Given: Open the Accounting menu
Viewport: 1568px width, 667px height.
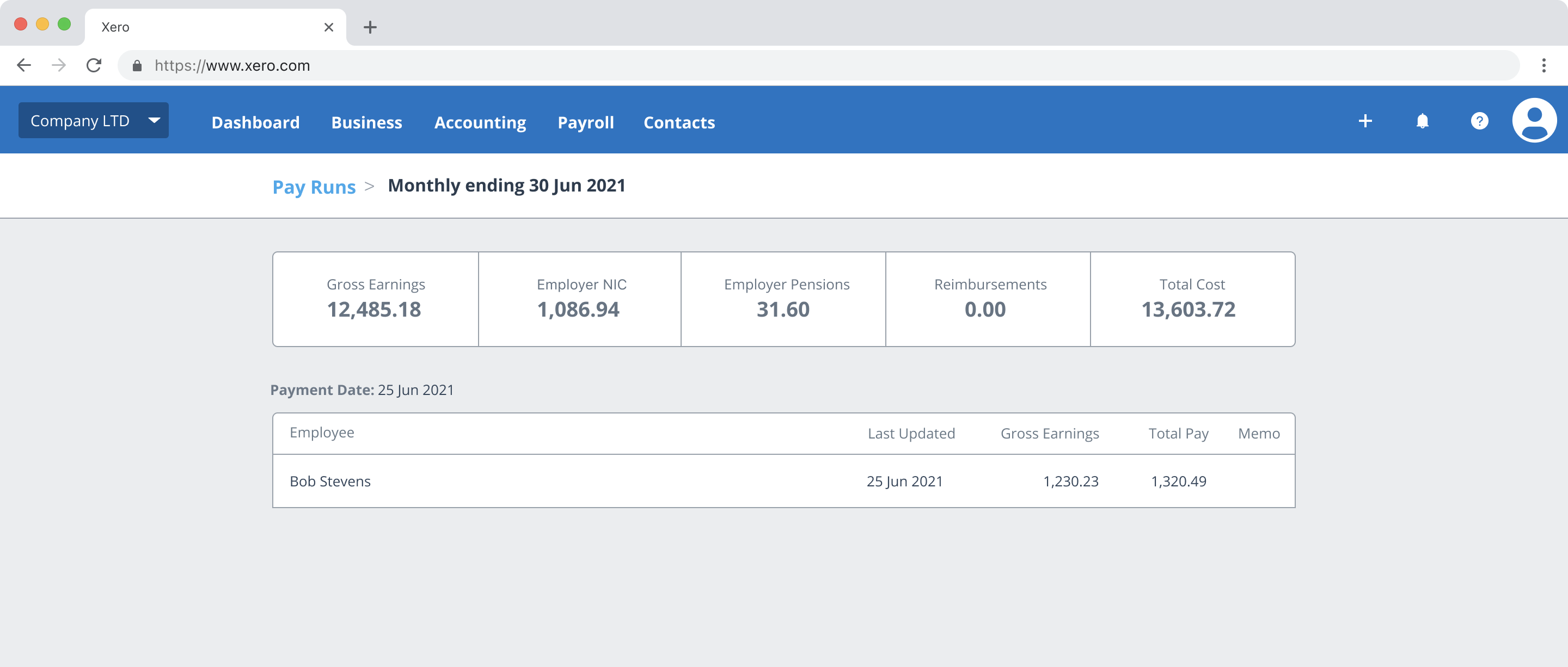Looking at the screenshot, I should coord(480,122).
